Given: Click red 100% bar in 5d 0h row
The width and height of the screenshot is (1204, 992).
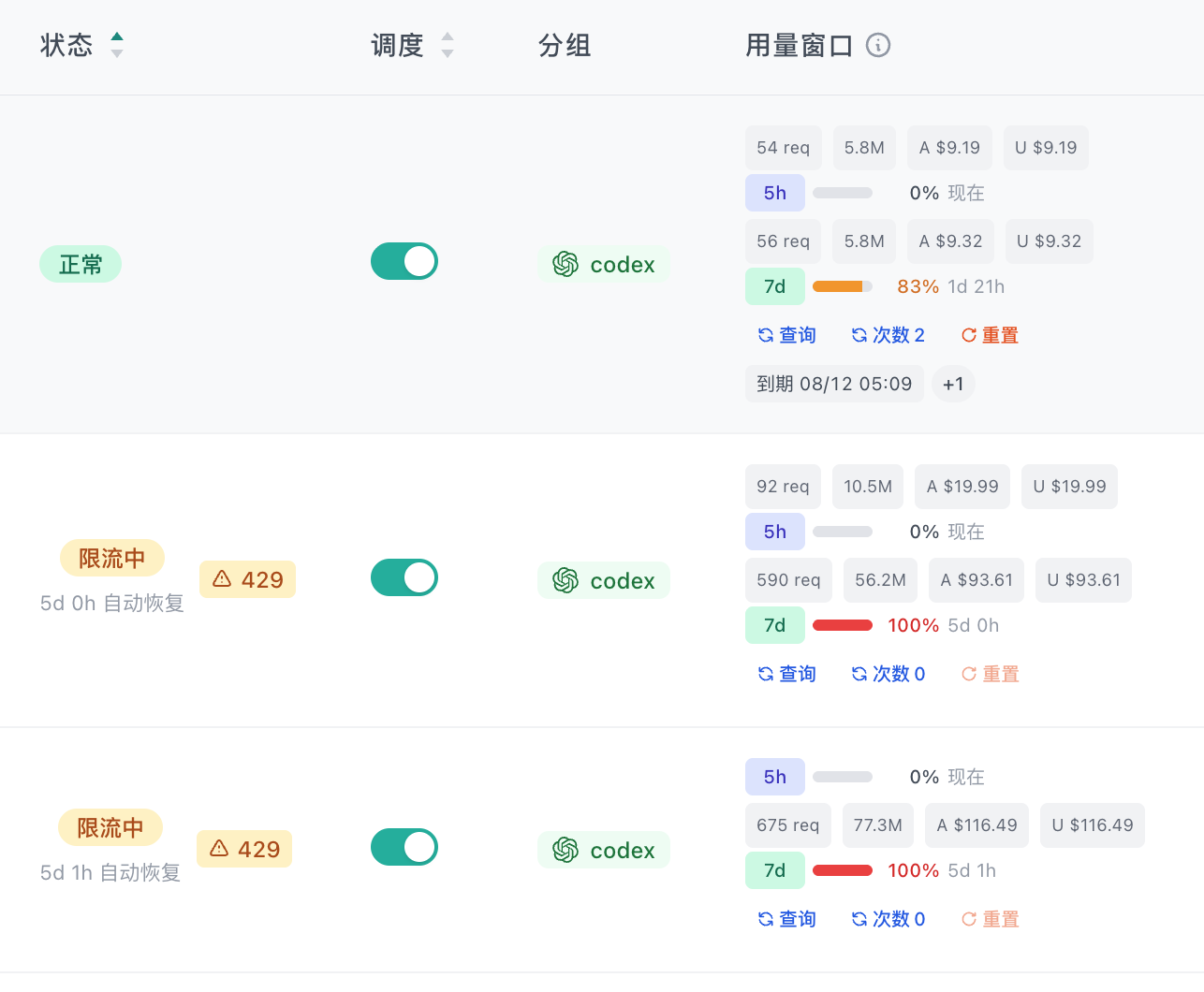Looking at the screenshot, I should pyautogui.click(x=843, y=625).
